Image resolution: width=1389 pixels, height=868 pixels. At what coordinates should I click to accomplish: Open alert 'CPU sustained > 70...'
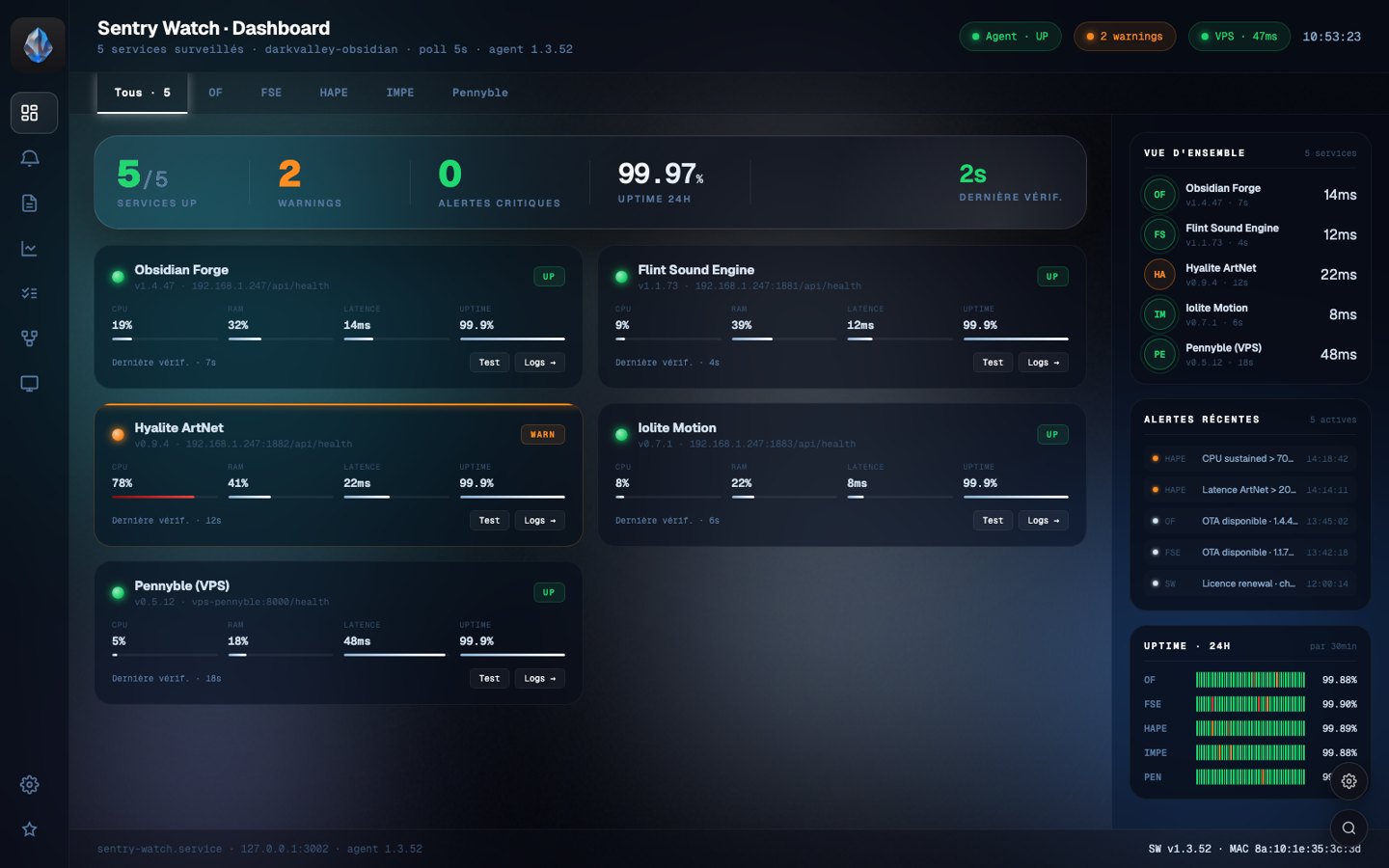point(1250,459)
